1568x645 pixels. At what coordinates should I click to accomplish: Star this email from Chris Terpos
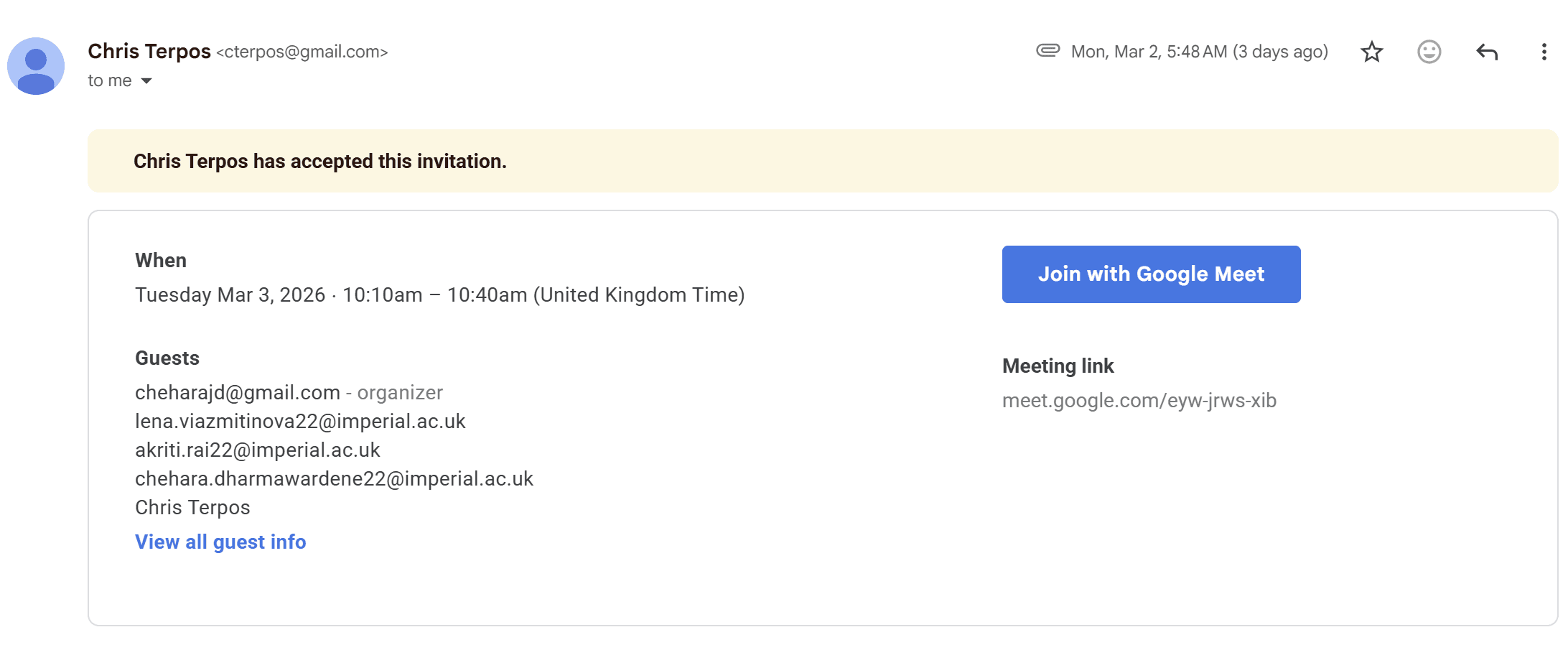coord(1371,52)
